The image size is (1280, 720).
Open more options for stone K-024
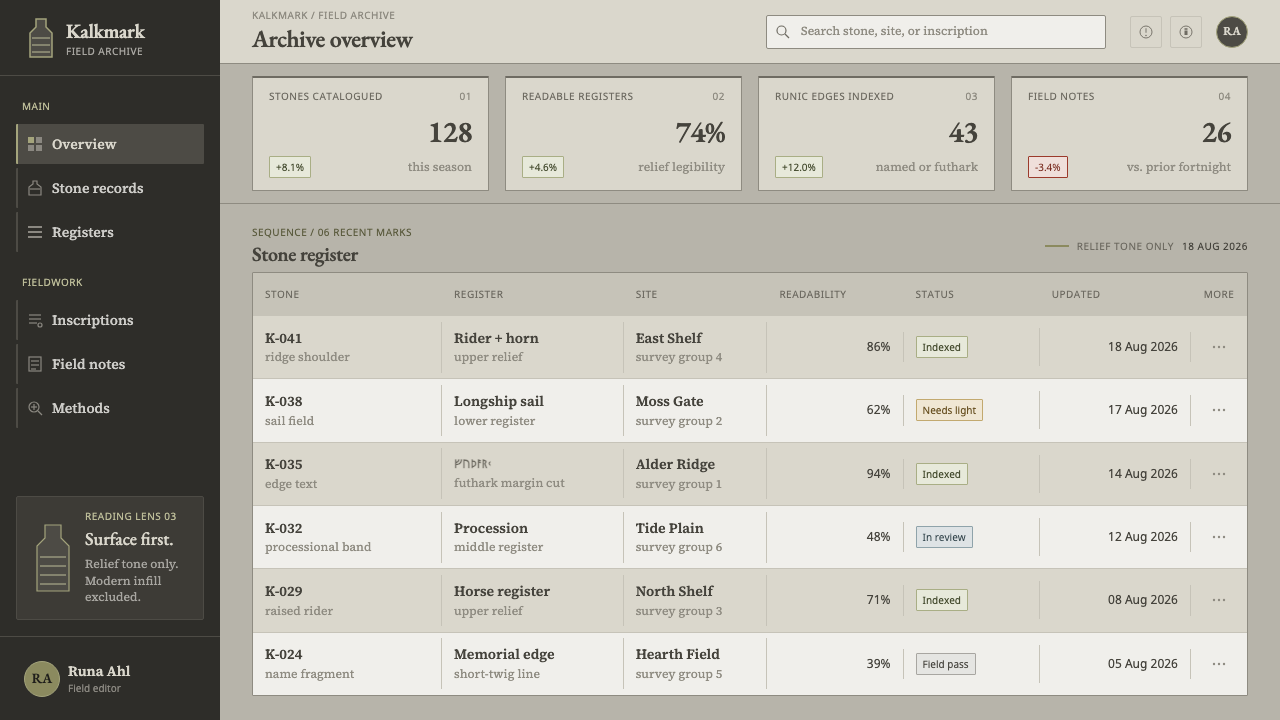pyautogui.click(x=1218, y=664)
